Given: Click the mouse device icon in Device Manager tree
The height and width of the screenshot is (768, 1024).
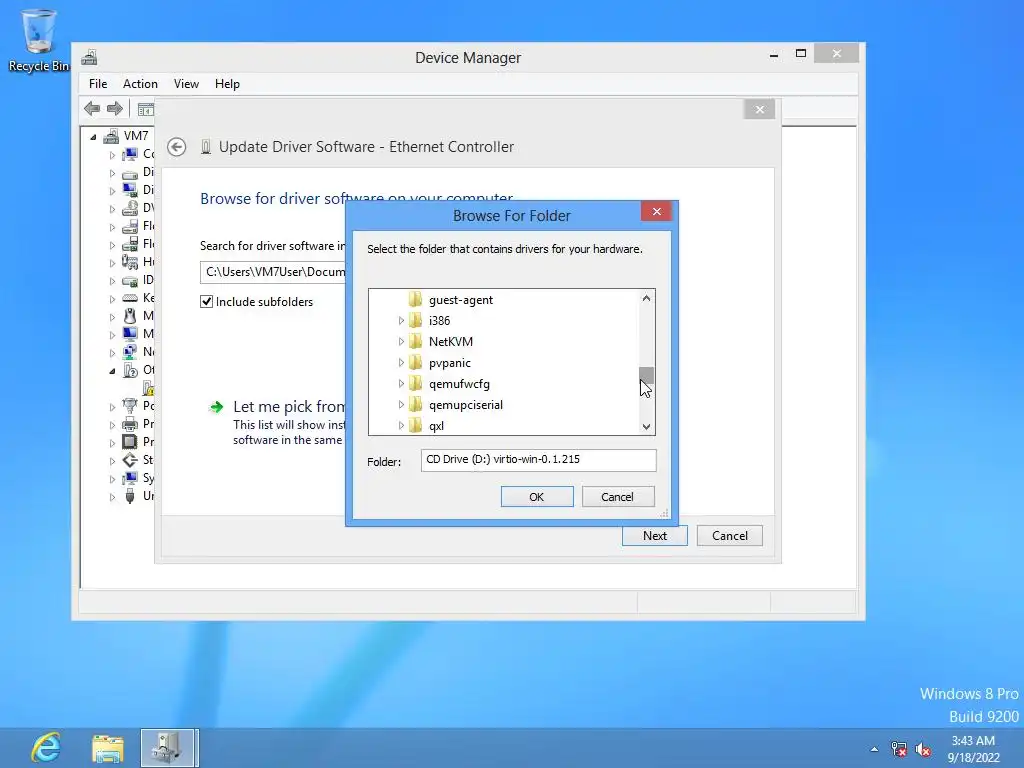Looking at the screenshot, I should (131, 316).
